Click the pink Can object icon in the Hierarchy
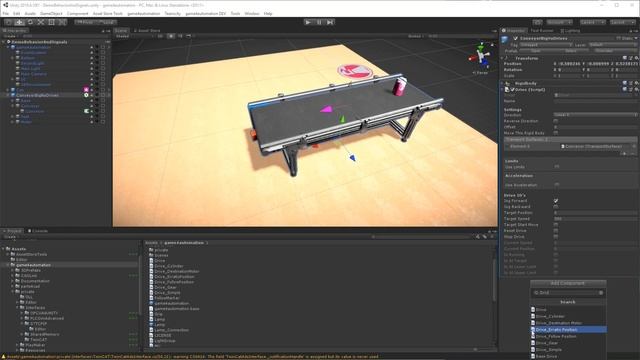 [86, 89]
